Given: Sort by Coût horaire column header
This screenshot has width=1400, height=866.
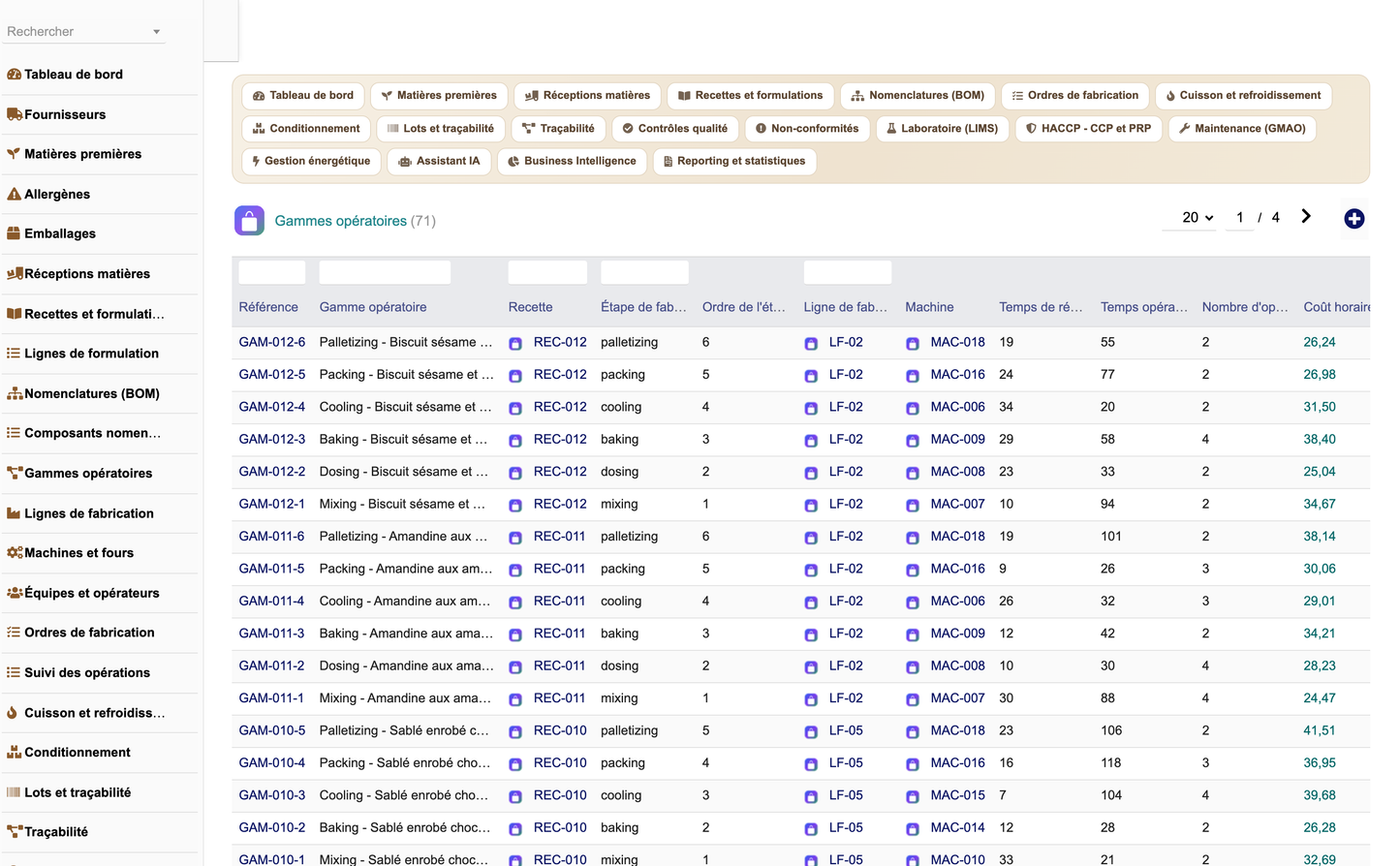Looking at the screenshot, I should tap(1336, 308).
